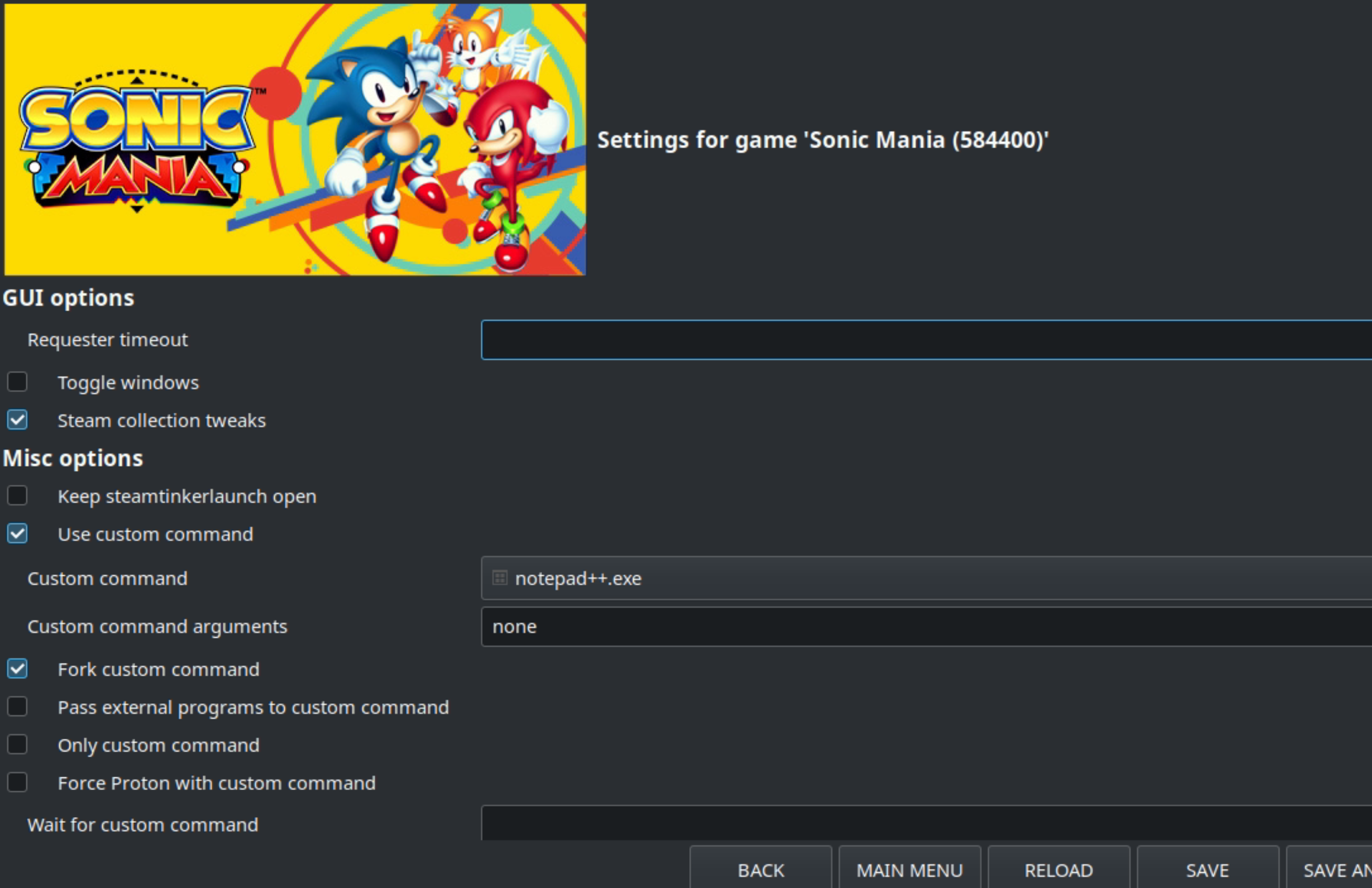Check the Only custom command option
This screenshot has width=1372, height=888.
17,745
